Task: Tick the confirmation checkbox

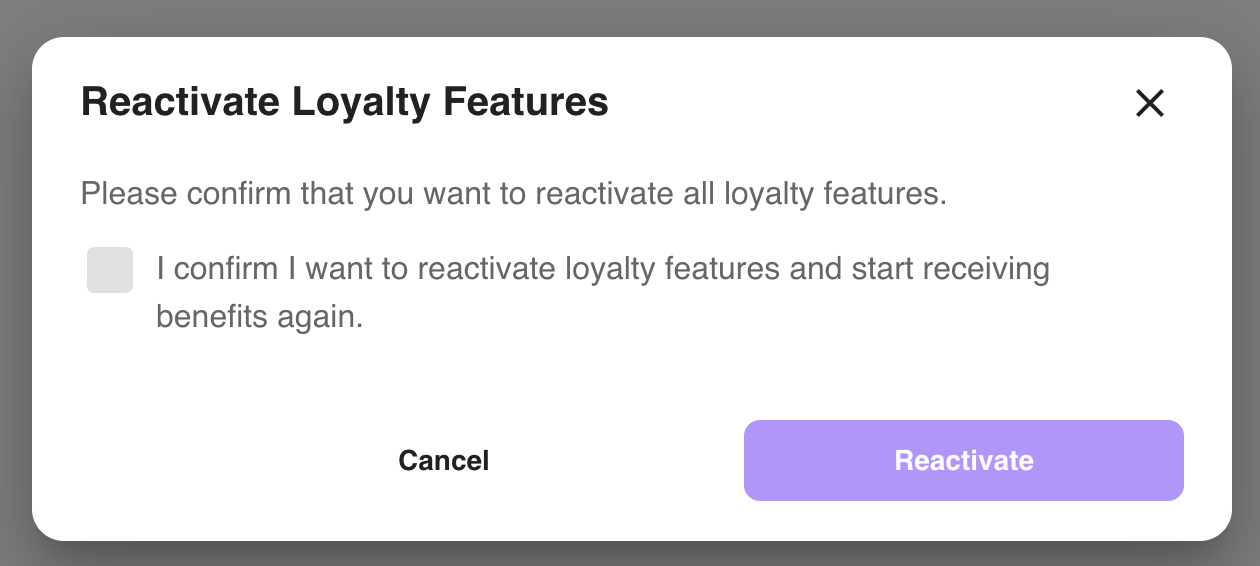Action: coord(110,270)
